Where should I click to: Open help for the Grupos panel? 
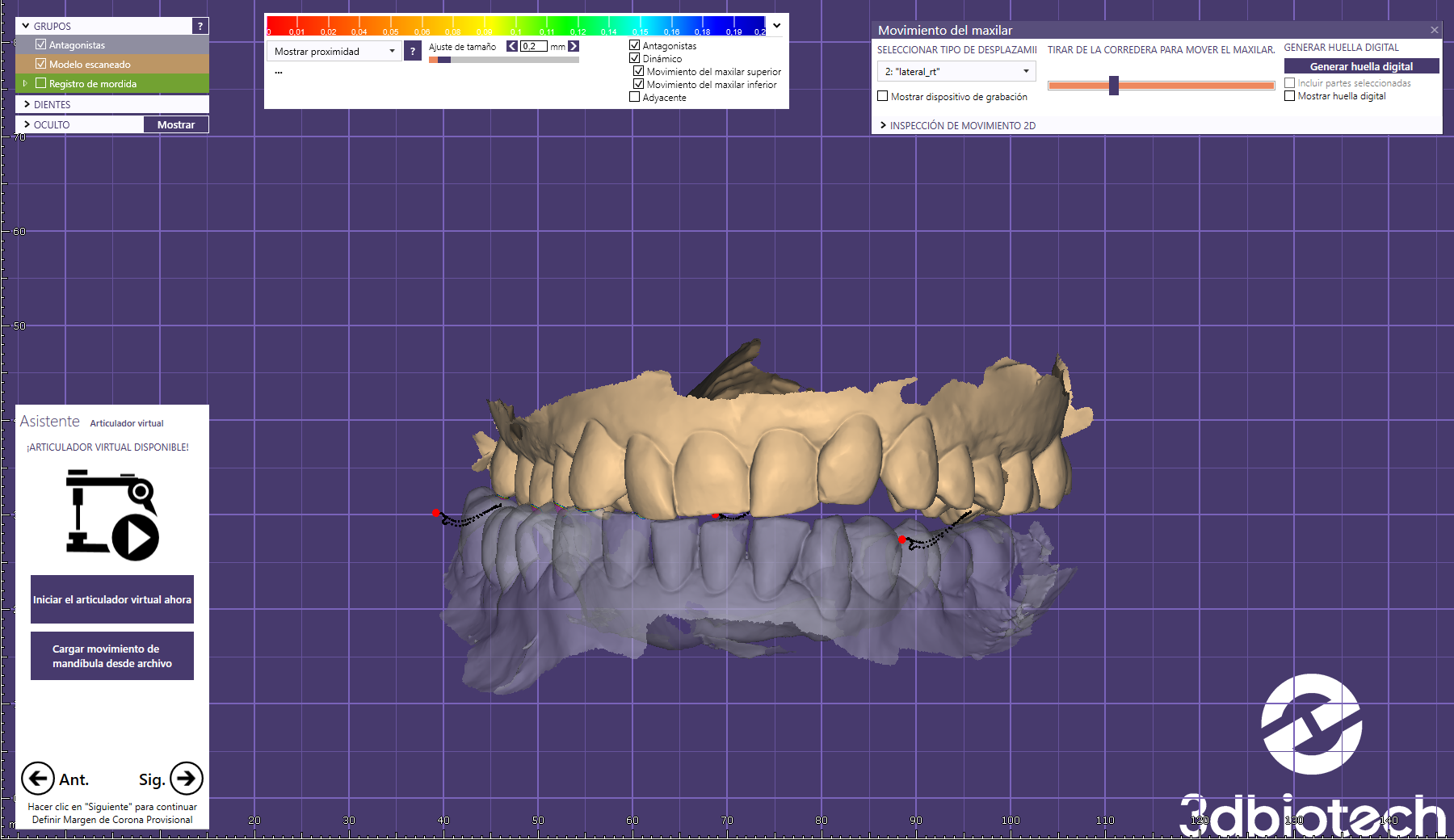click(200, 27)
